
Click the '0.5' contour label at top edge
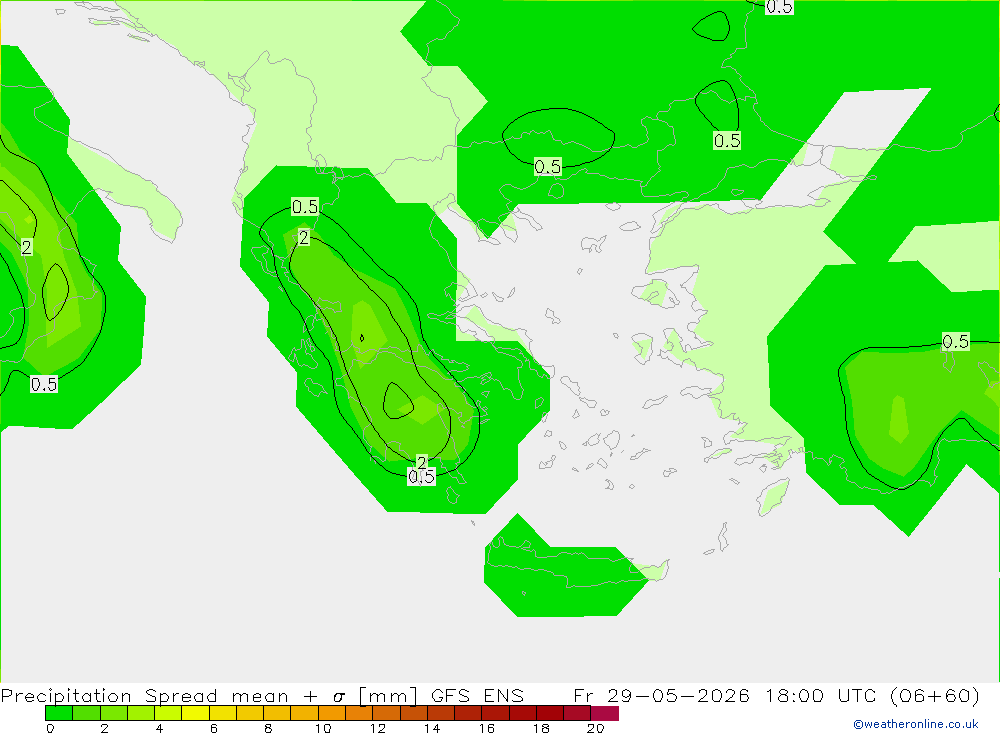(779, 7)
